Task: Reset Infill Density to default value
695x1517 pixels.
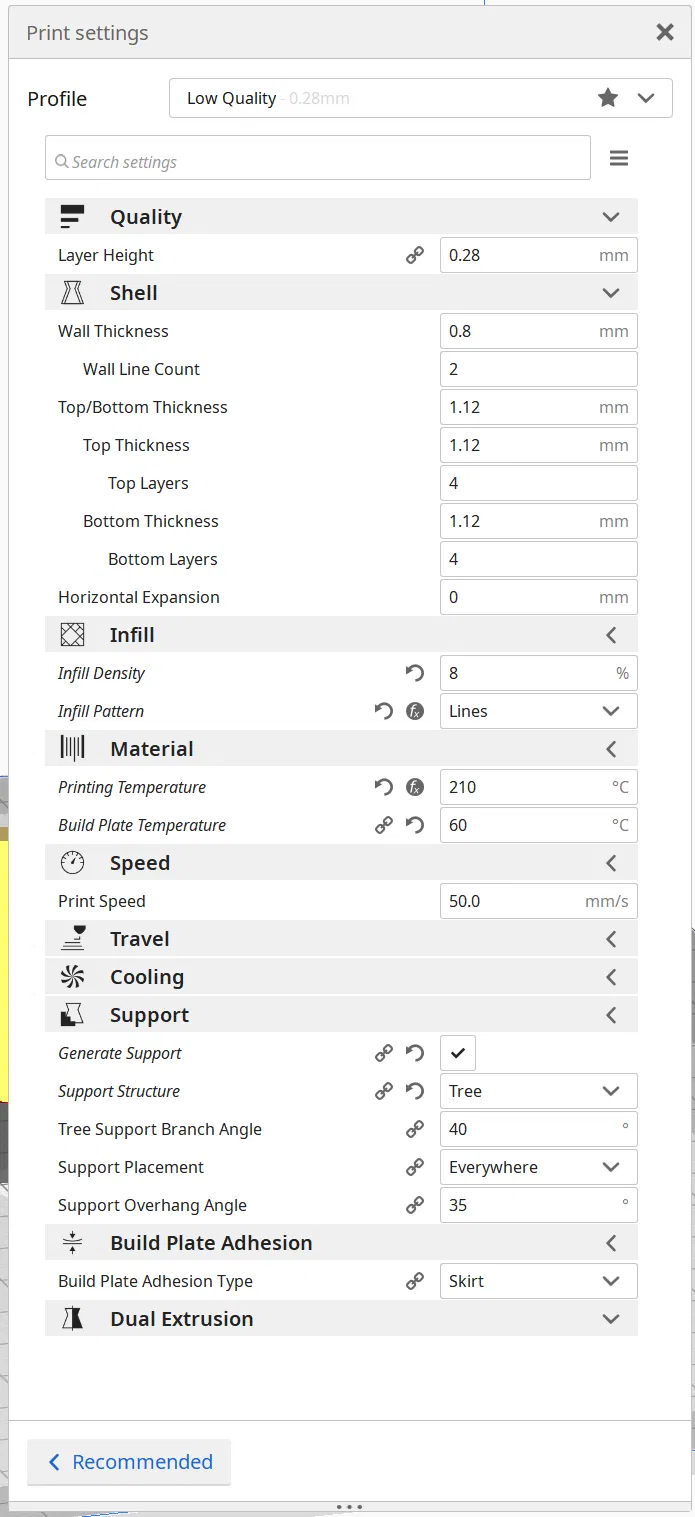Action: (x=415, y=673)
